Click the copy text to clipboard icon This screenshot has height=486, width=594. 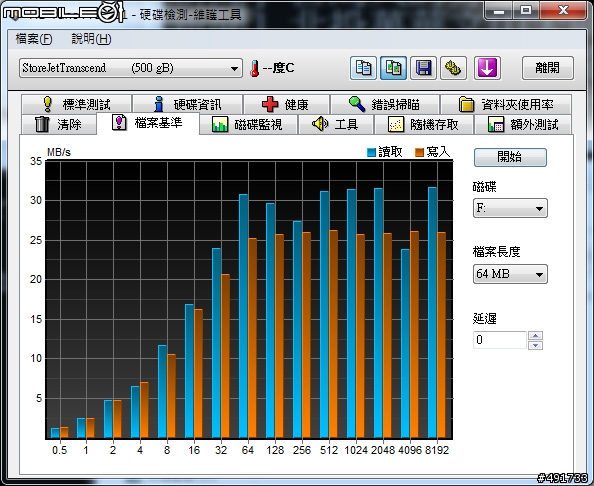coord(363,68)
